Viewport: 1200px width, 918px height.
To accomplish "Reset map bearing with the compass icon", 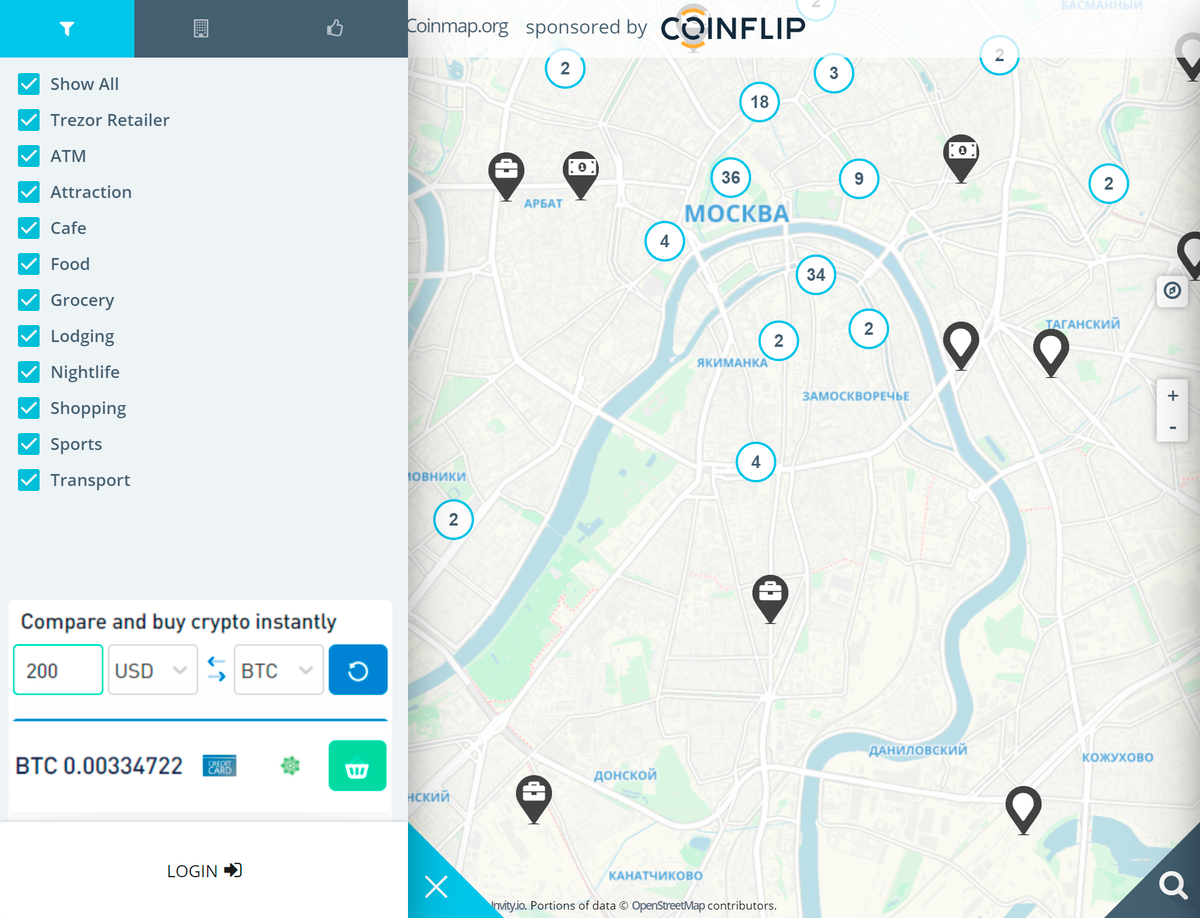I will tap(1172, 291).
